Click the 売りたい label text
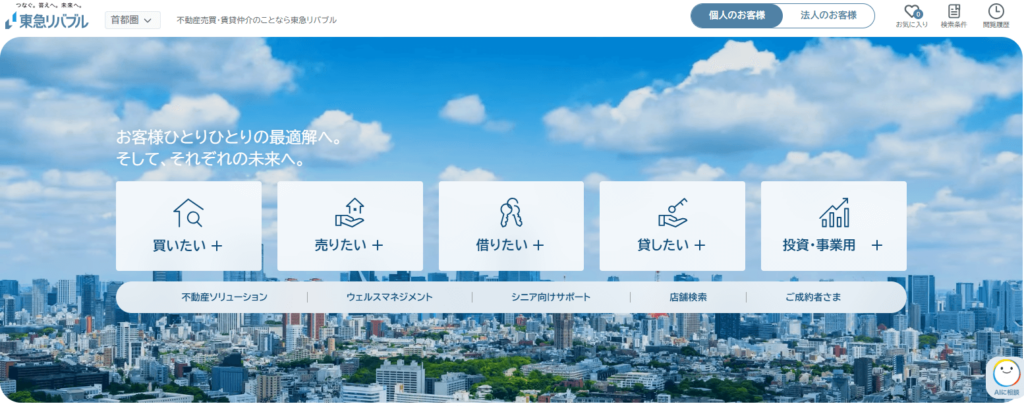The width and height of the screenshot is (1024, 406). 340,246
